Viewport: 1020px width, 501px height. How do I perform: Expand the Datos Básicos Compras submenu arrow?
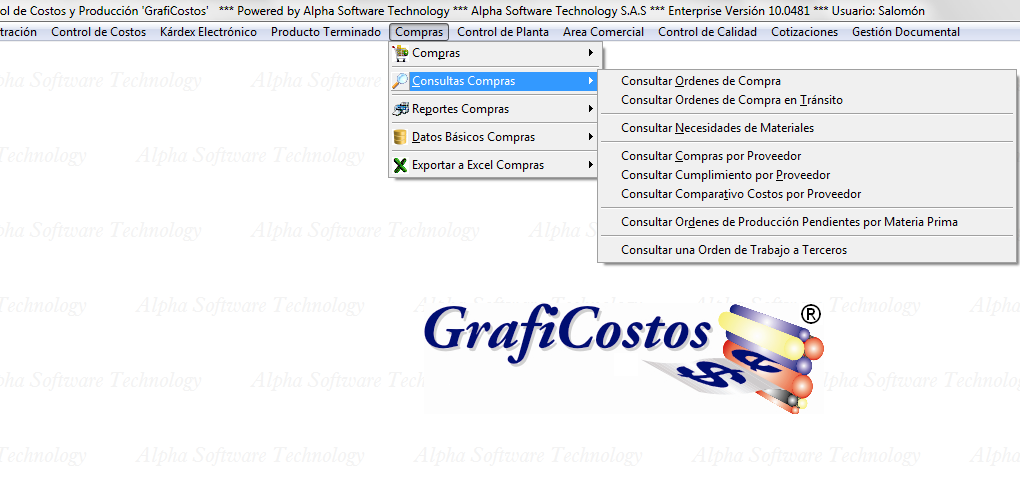(x=590, y=137)
